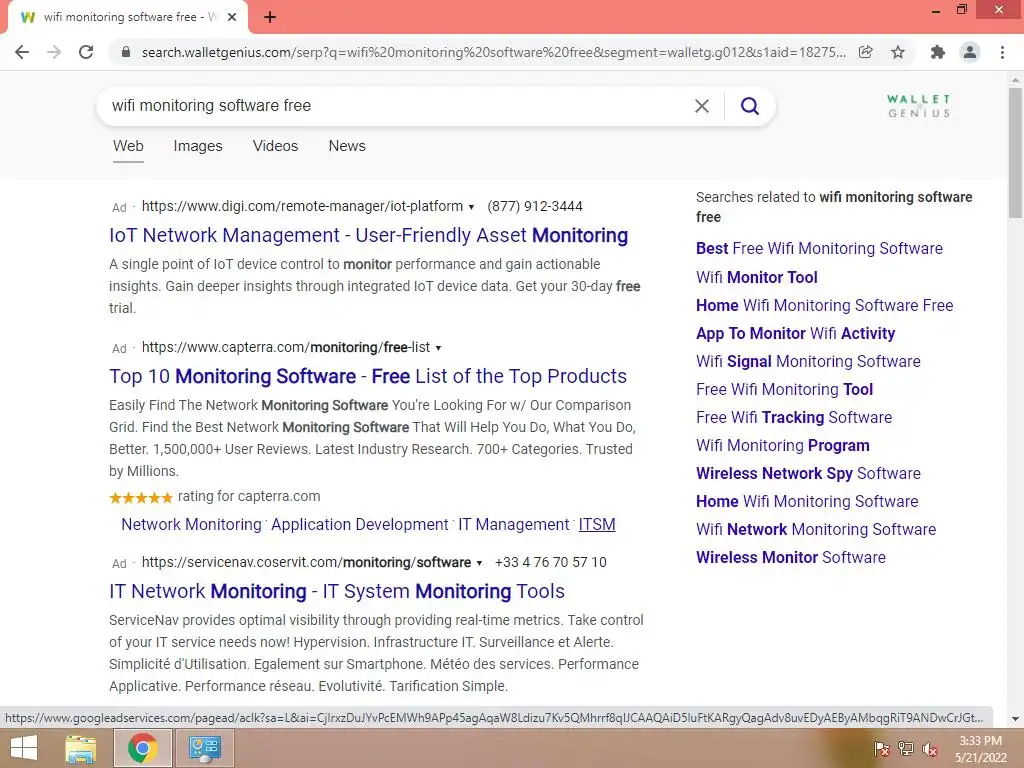The width and height of the screenshot is (1024, 768).
Task: Focus the browser address bar
Action: point(493,52)
